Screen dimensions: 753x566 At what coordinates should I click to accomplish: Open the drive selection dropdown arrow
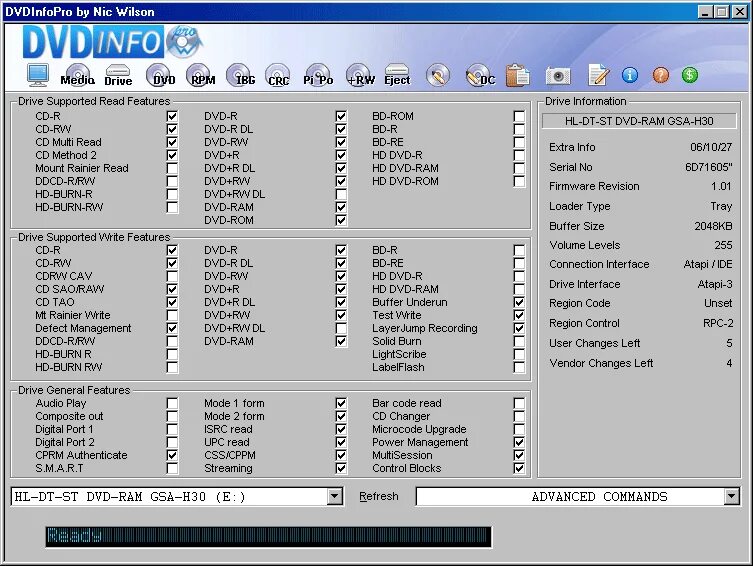[x=334, y=496]
